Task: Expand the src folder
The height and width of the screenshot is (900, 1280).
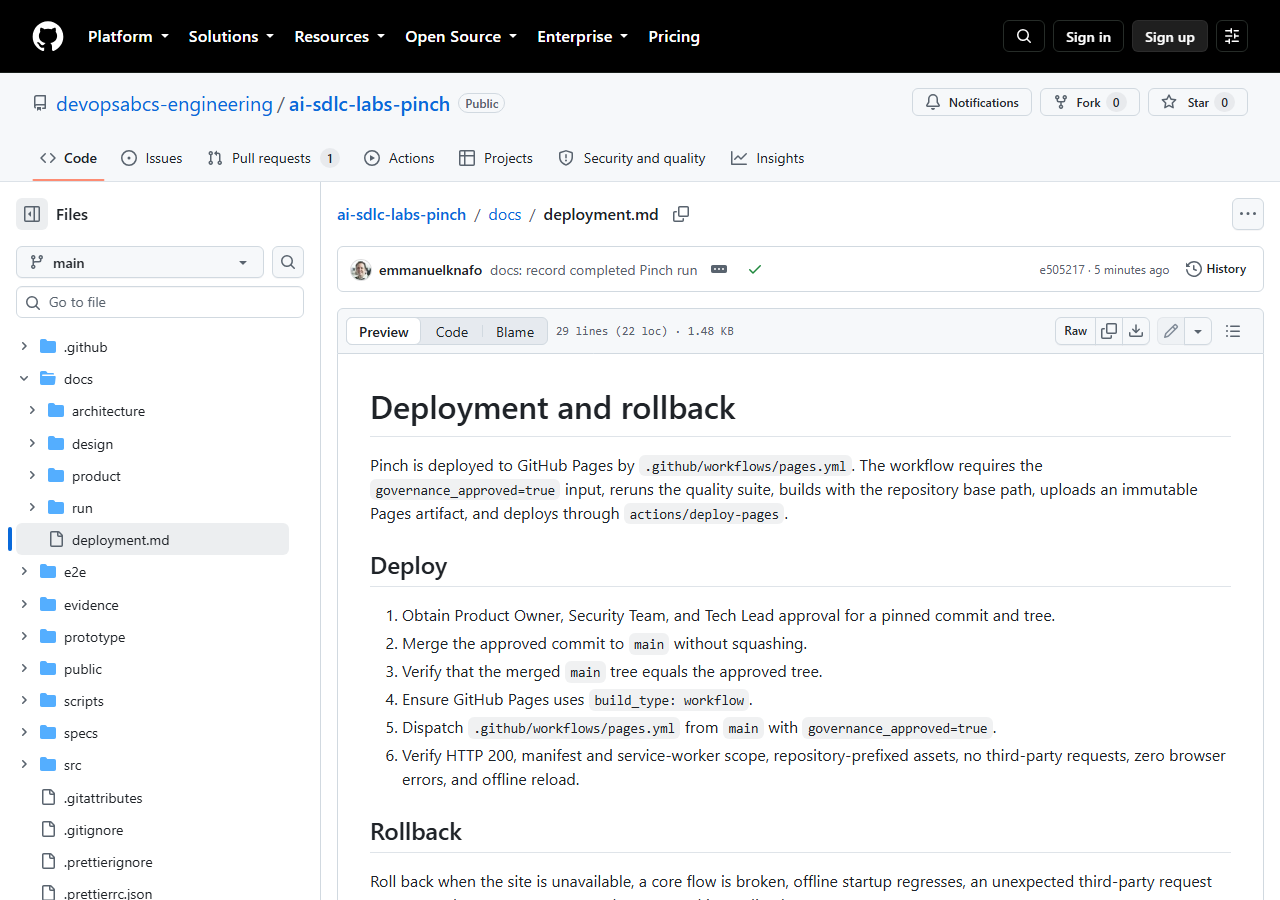Action: pos(24,765)
